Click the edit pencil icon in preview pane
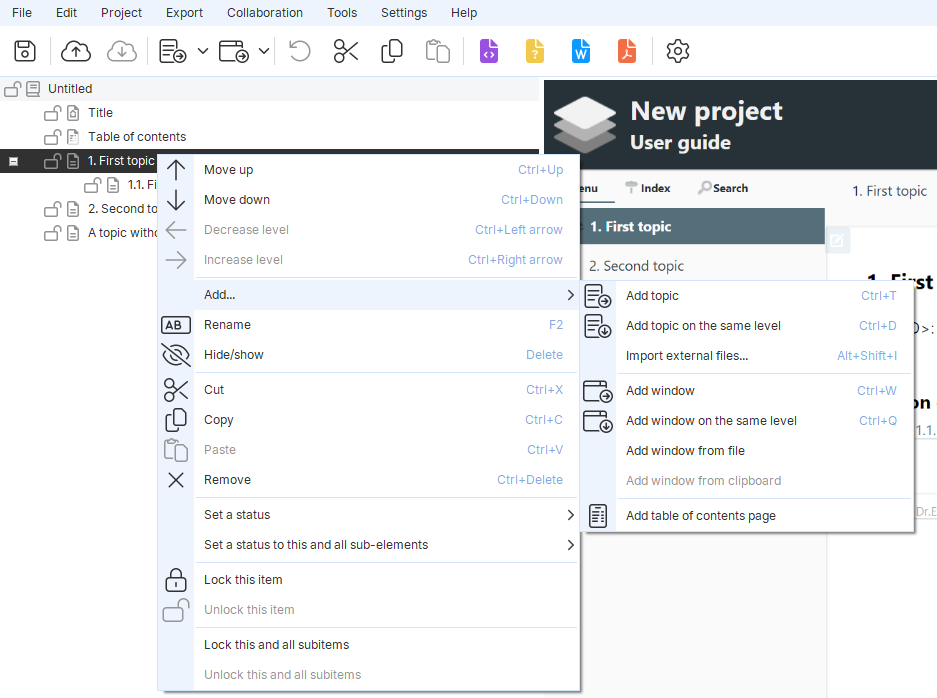The width and height of the screenshot is (937, 698). 837,241
